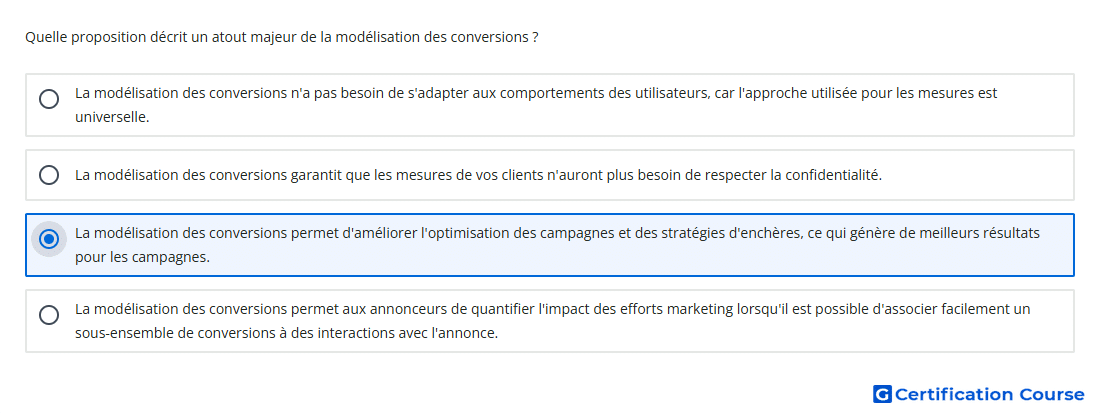Viewport: 1100px width, 413px height.
Task: Click the word "confidentialité" in the second answer
Action: click(x=830, y=175)
